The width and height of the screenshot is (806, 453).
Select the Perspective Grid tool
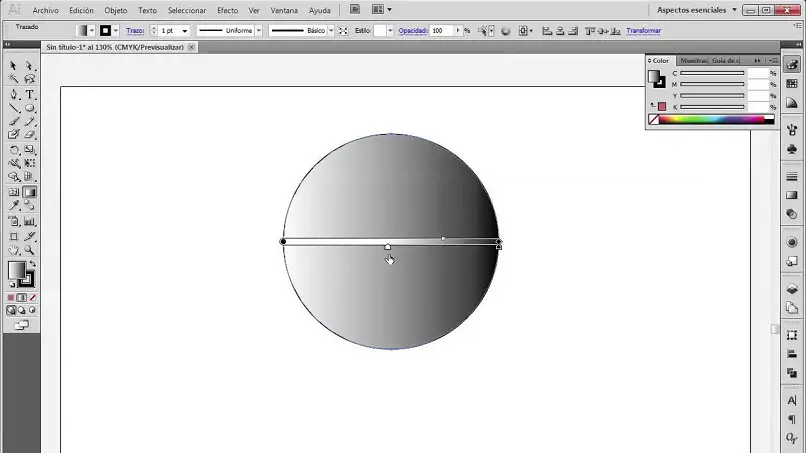[x=29, y=177]
